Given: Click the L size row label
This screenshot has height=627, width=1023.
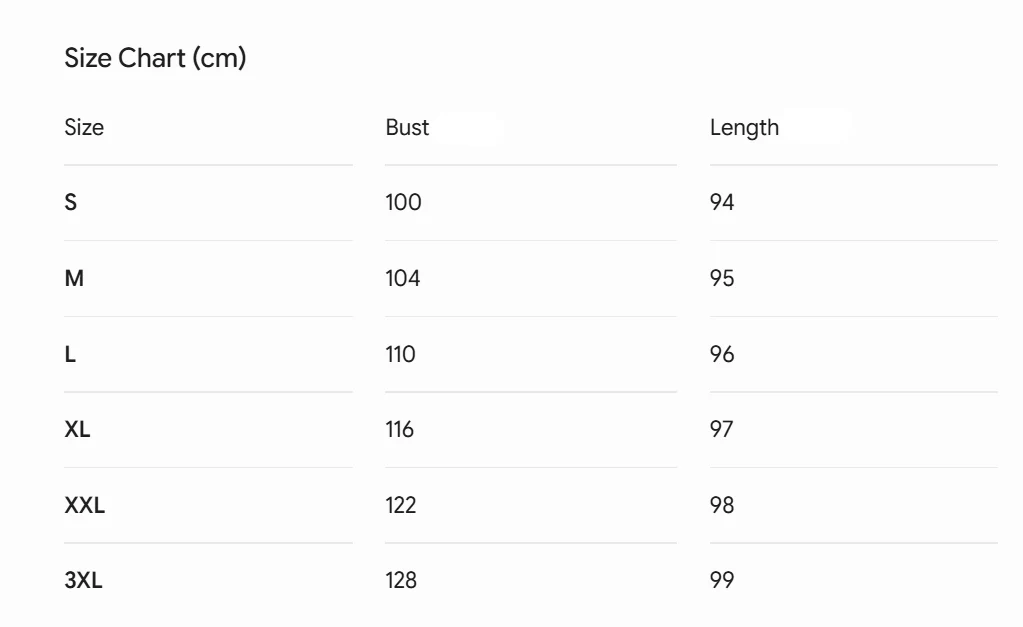Looking at the screenshot, I should [70, 354].
